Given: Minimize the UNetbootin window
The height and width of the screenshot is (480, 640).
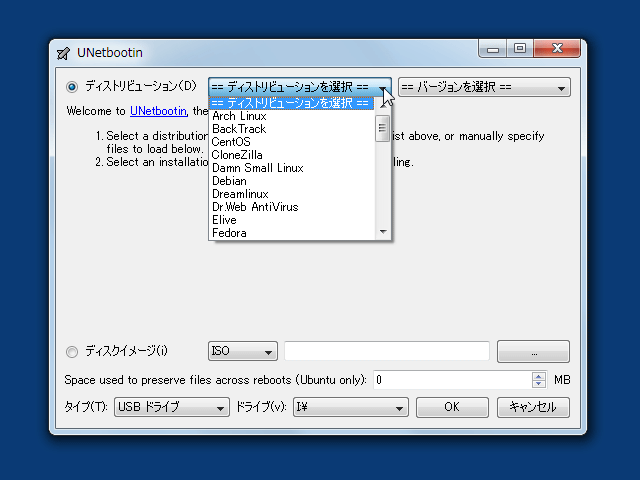Looking at the screenshot, I should [x=493, y=49].
